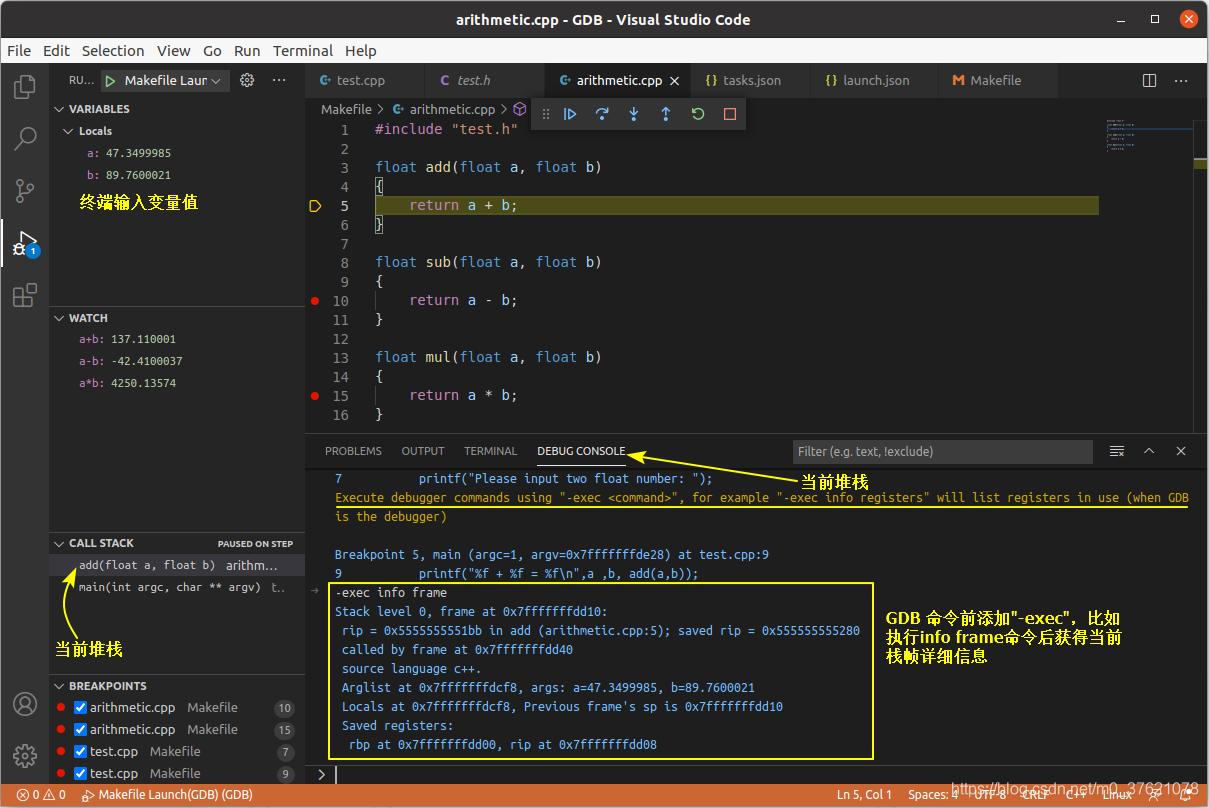The width and height of the screenshot is (1209, 808).
Task: Open the Makefile breadcrumb dropdown
Action: click(346, 109)
